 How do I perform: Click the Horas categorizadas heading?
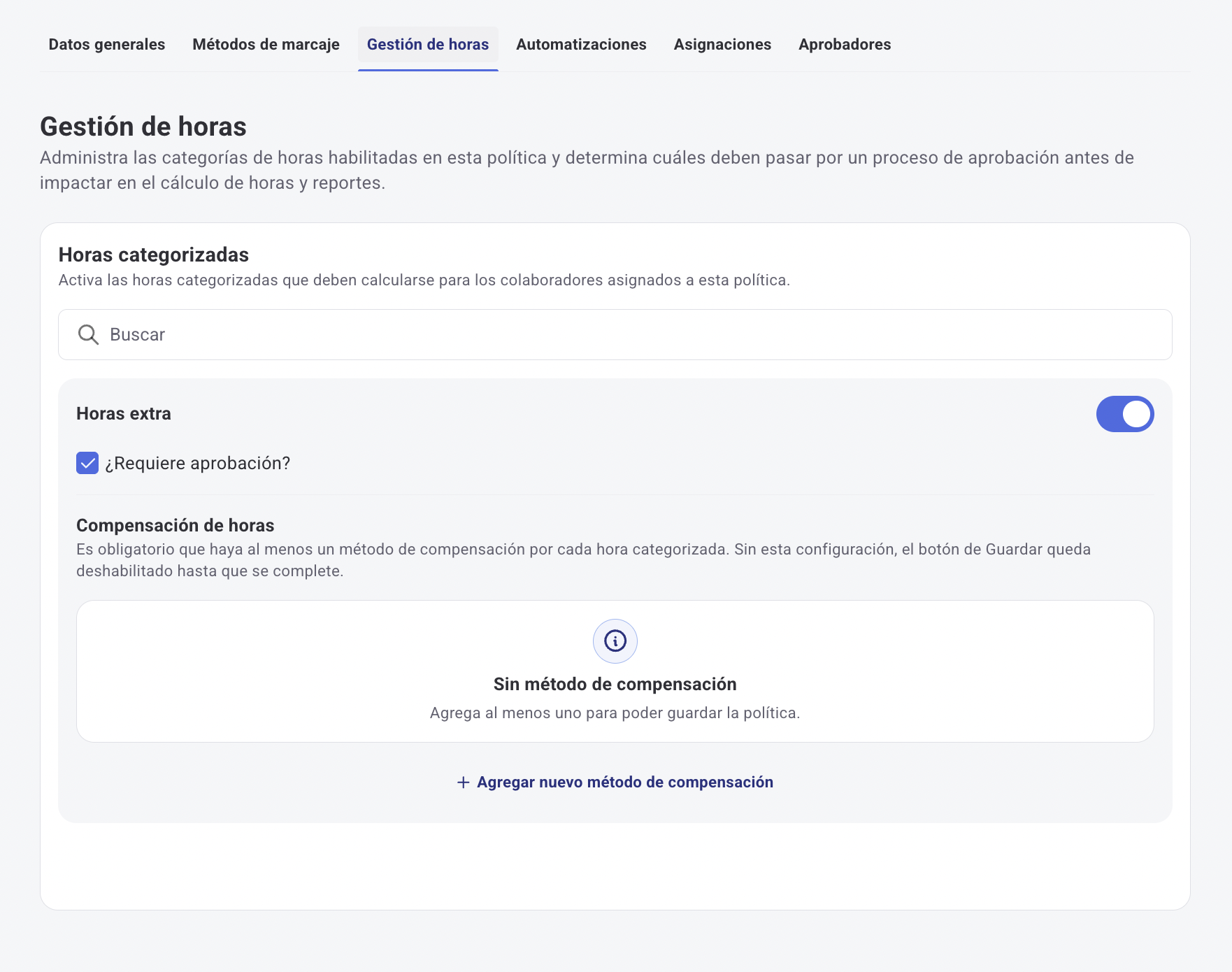[x=154, y=255]
